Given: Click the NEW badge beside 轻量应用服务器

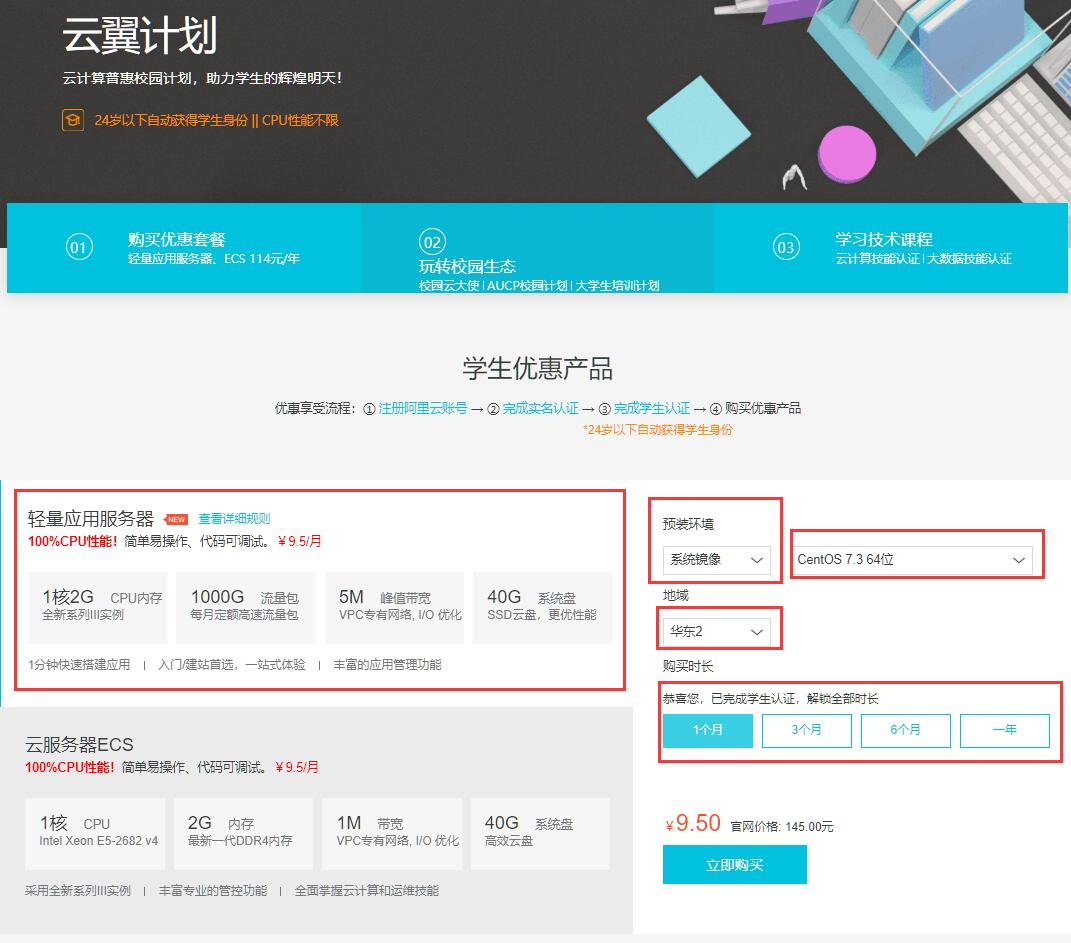Looking at the screenshot, I should click(176, 520).
